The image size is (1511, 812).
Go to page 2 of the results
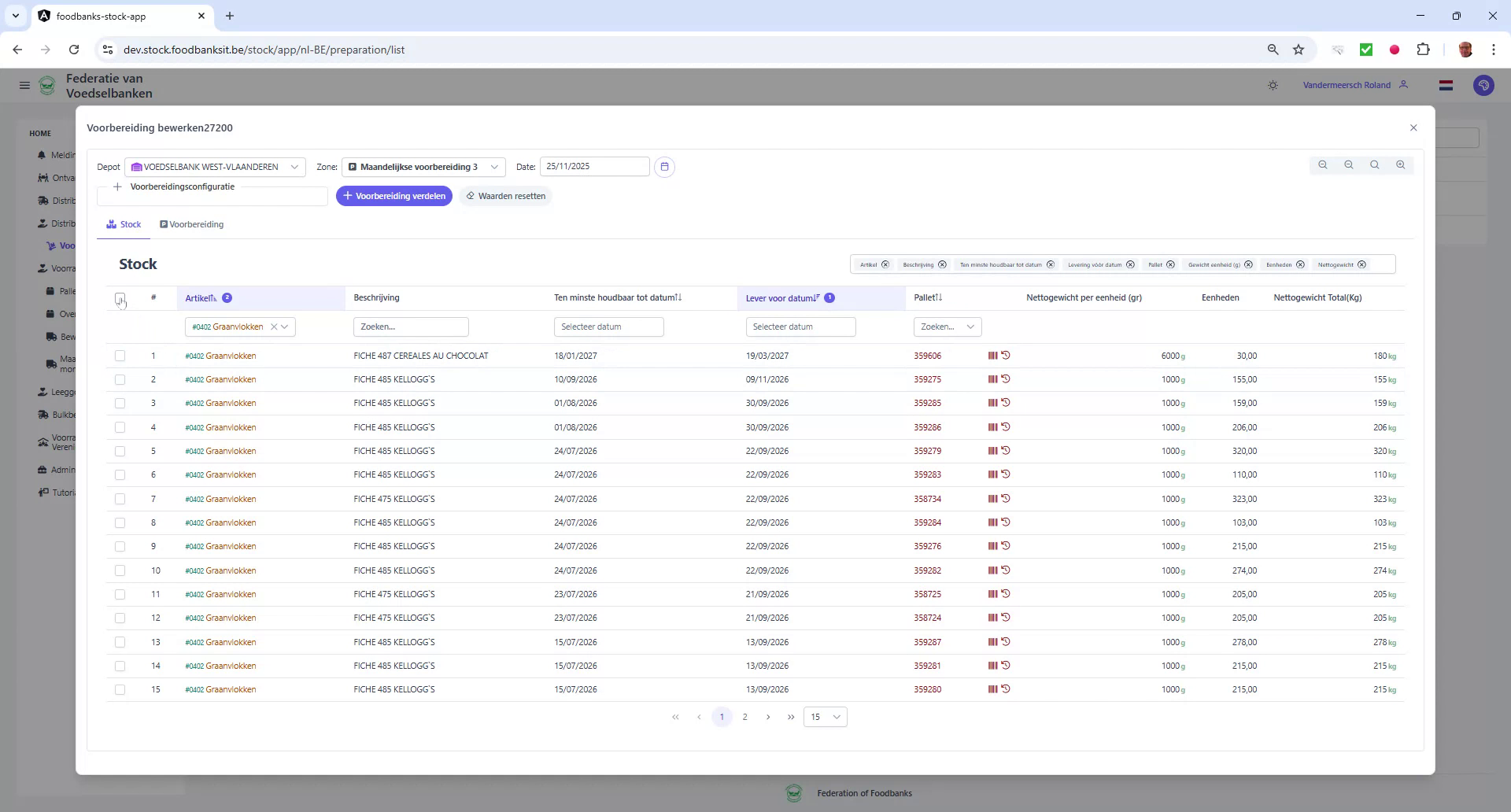pos(745,717)
